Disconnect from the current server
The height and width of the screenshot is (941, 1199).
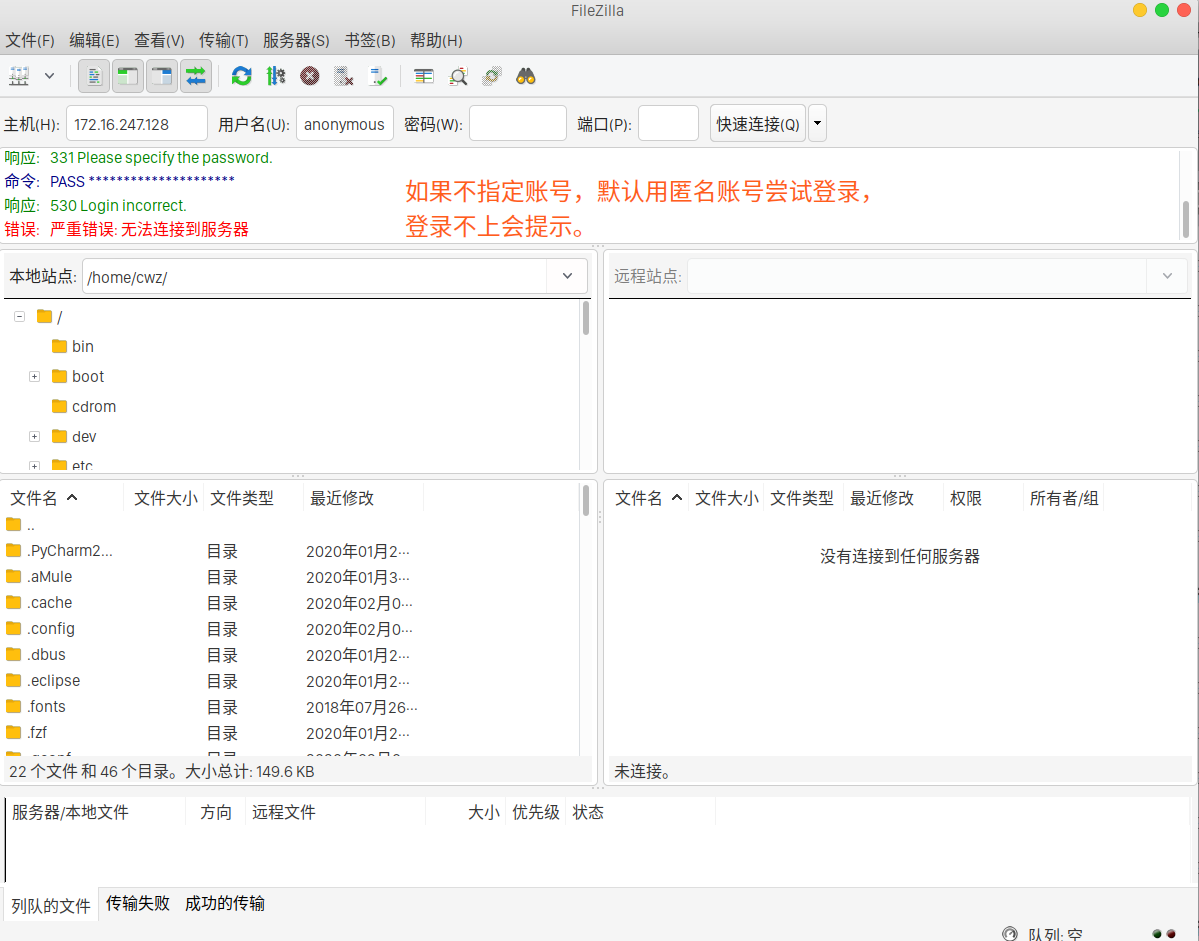point(344,76)
